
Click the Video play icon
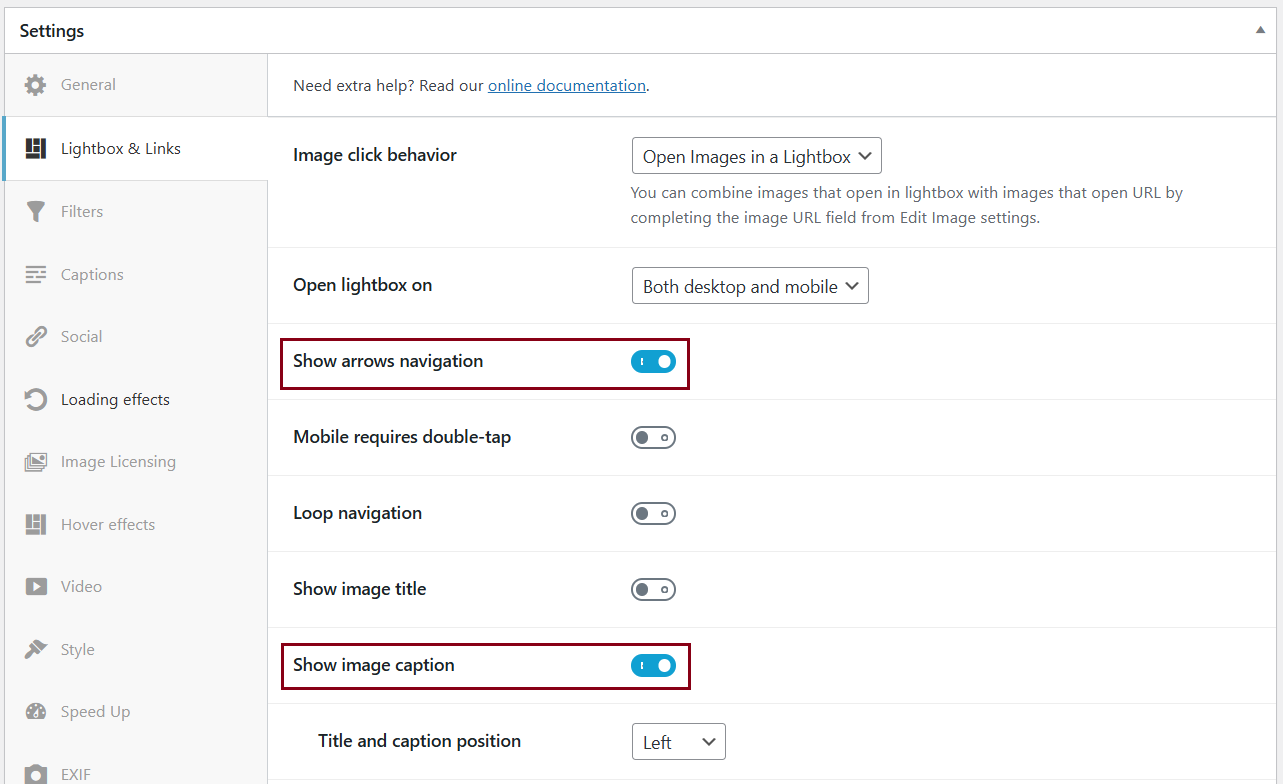pos(36,587)
